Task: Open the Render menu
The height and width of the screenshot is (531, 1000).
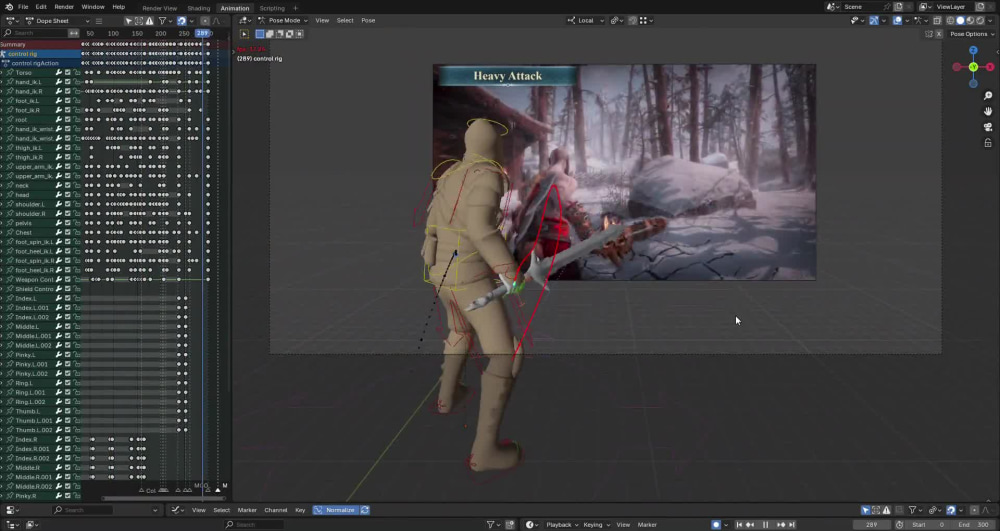Action: 64,7
